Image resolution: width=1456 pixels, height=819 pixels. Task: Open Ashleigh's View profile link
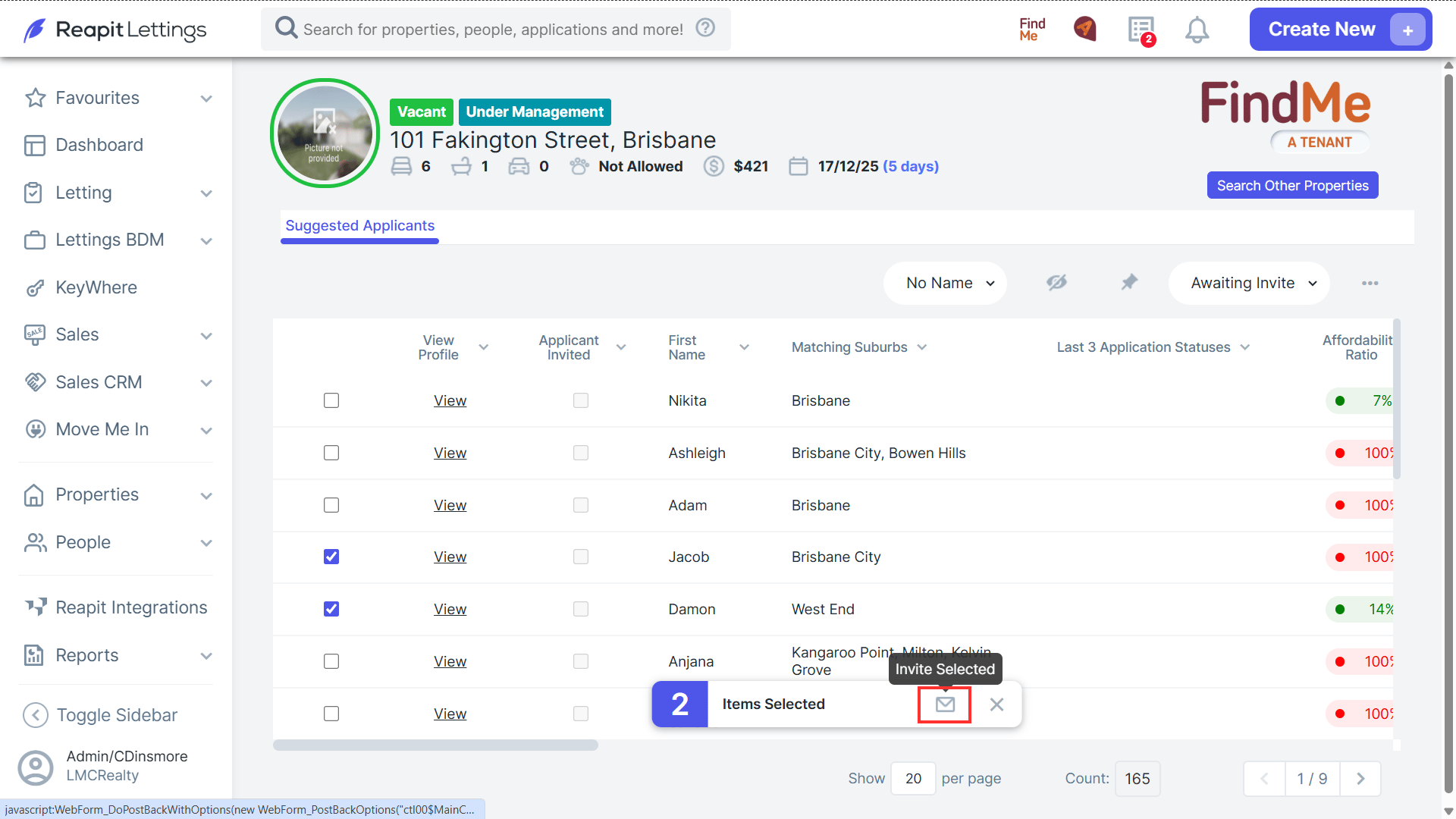450,453
